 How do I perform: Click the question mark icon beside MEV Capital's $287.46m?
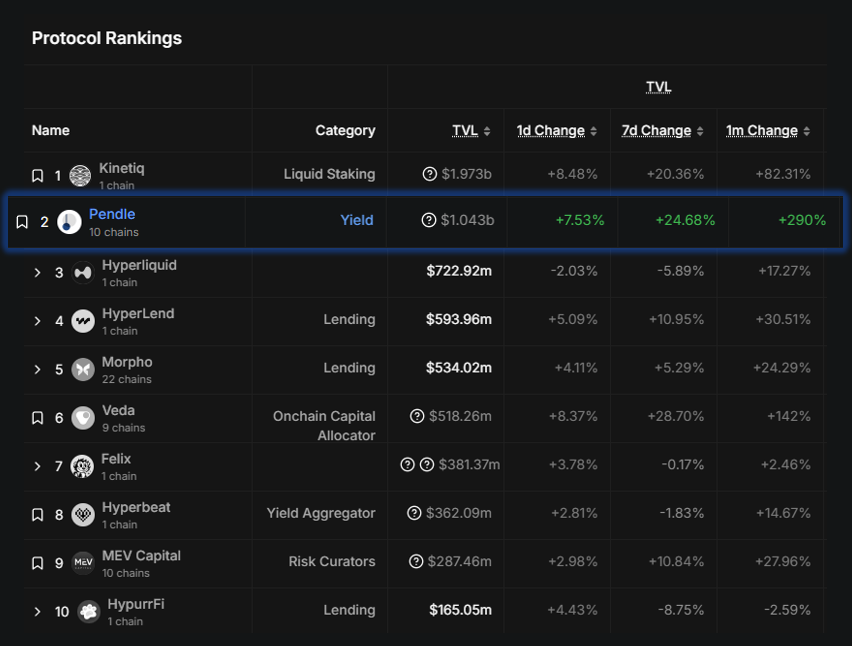416,561
